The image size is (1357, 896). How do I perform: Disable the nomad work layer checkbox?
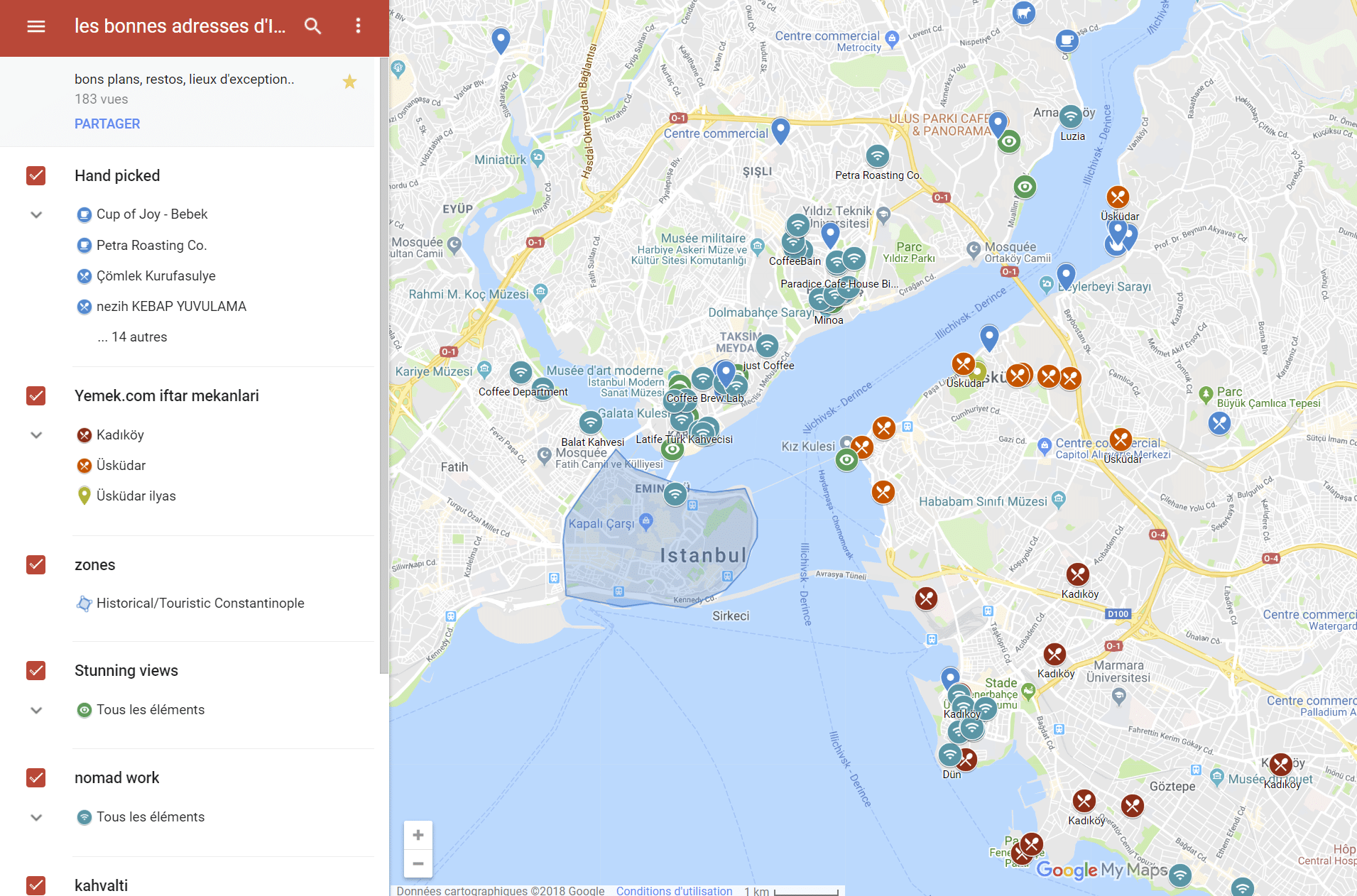36,777
